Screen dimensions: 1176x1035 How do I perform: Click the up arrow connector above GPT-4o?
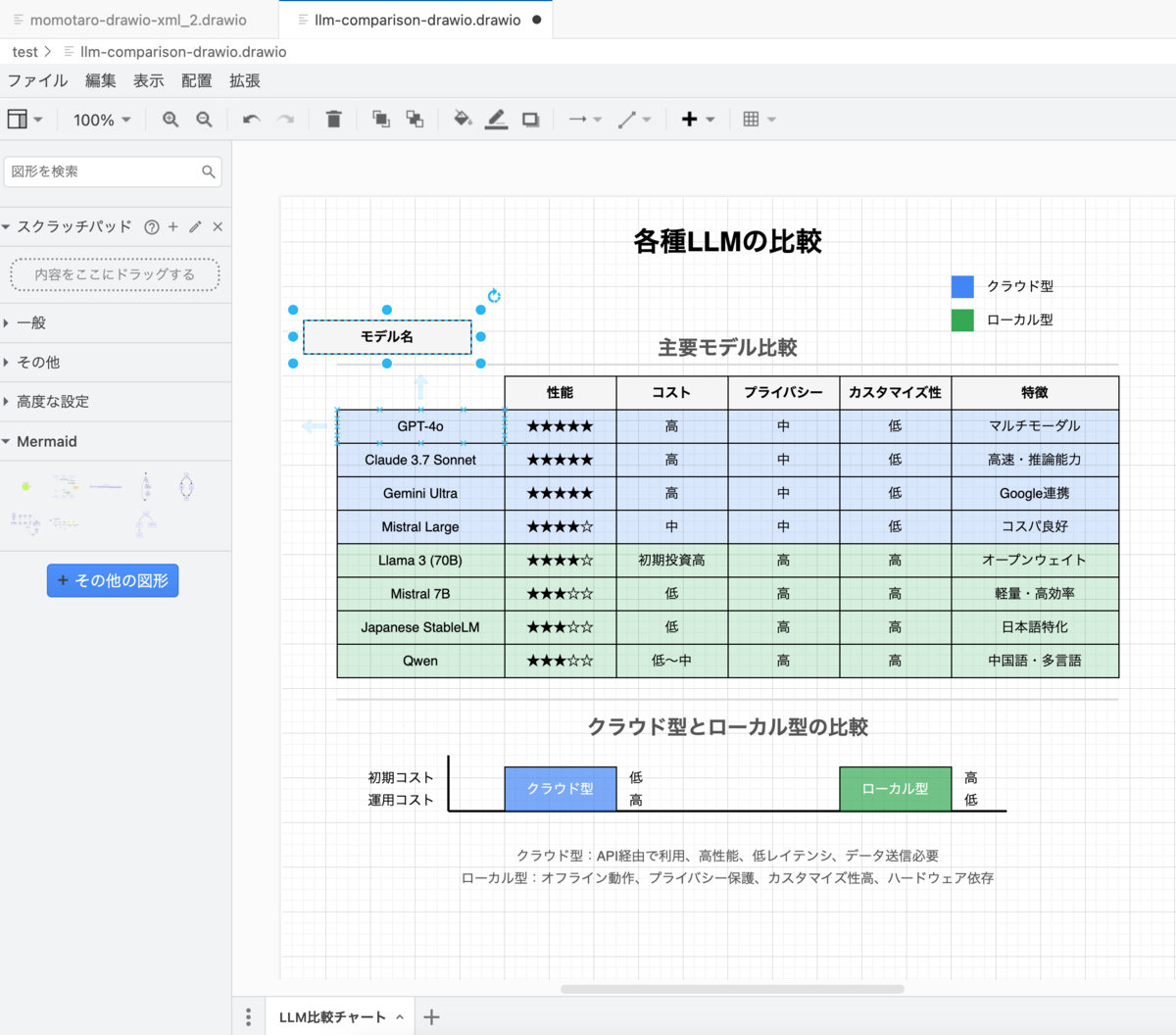pos(420,386)
